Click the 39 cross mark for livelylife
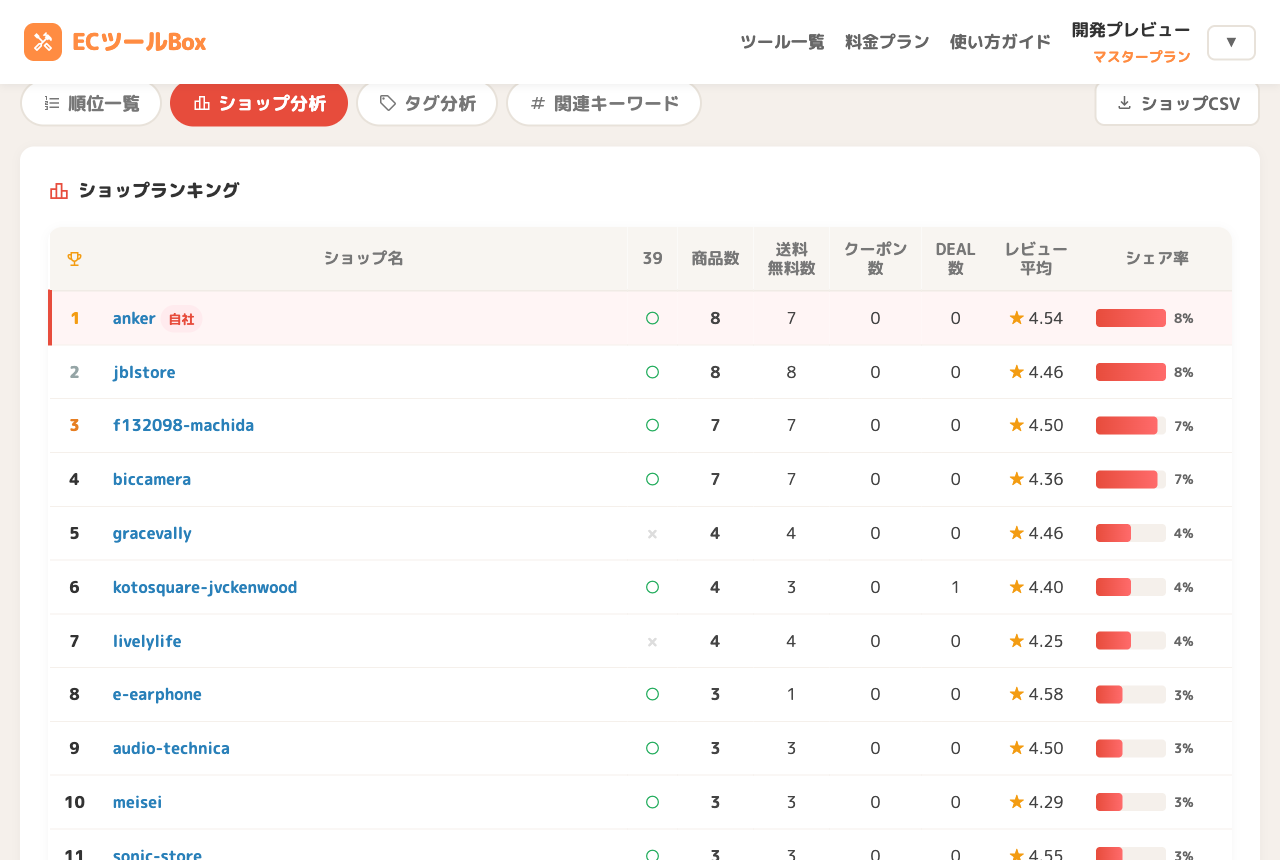The width and height of the screenshot is (1280, 860). point(652,642)
